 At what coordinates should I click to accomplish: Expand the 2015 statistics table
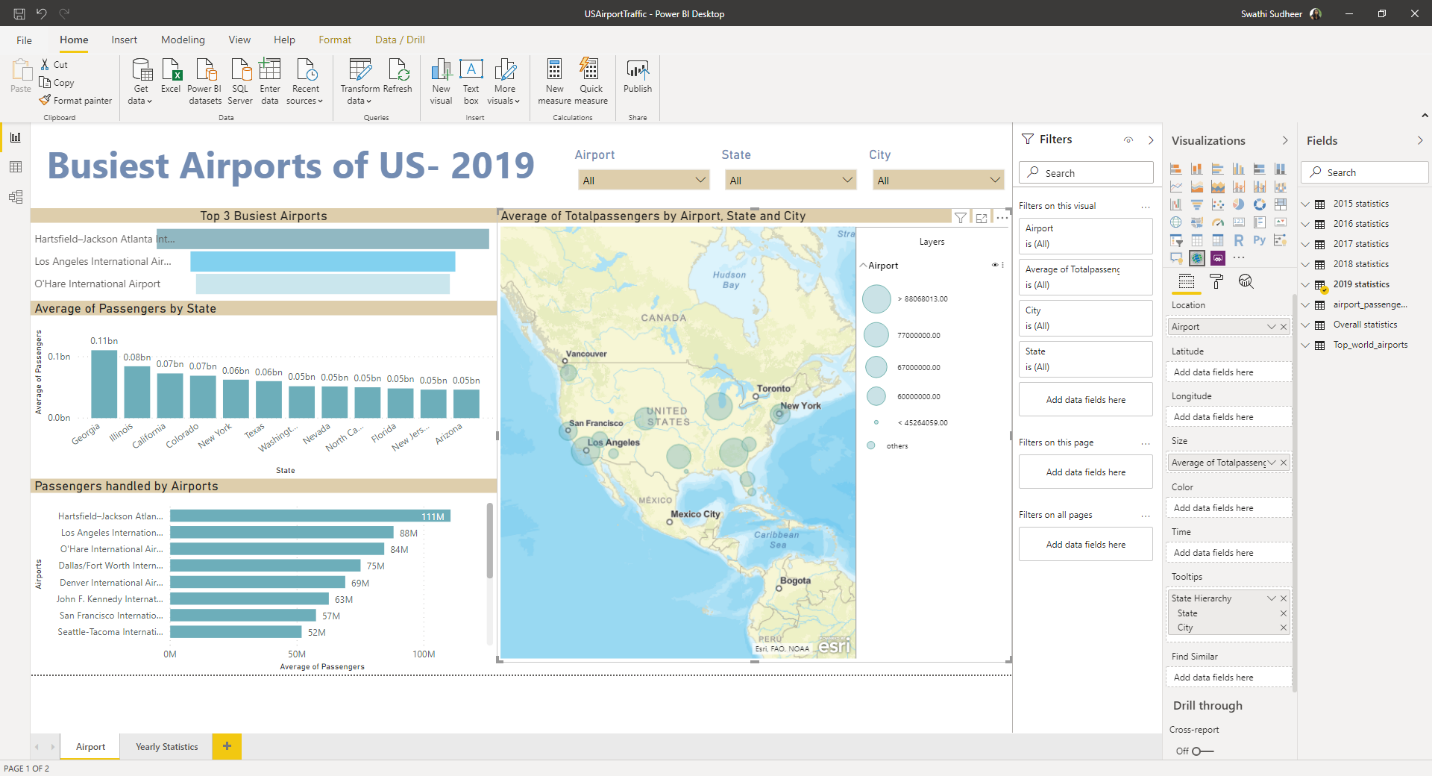click(x=1306, y=204)
